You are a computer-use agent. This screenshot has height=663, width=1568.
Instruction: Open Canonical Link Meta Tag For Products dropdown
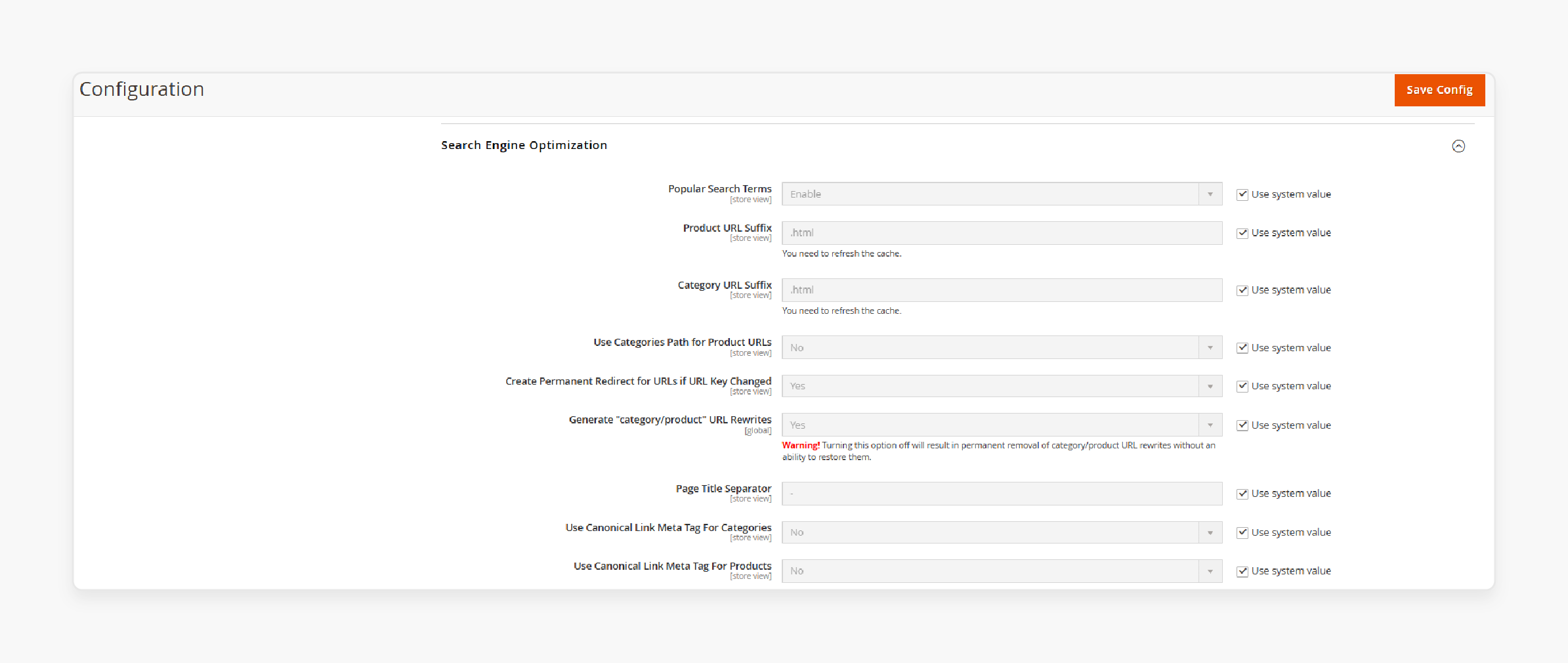1002,571
